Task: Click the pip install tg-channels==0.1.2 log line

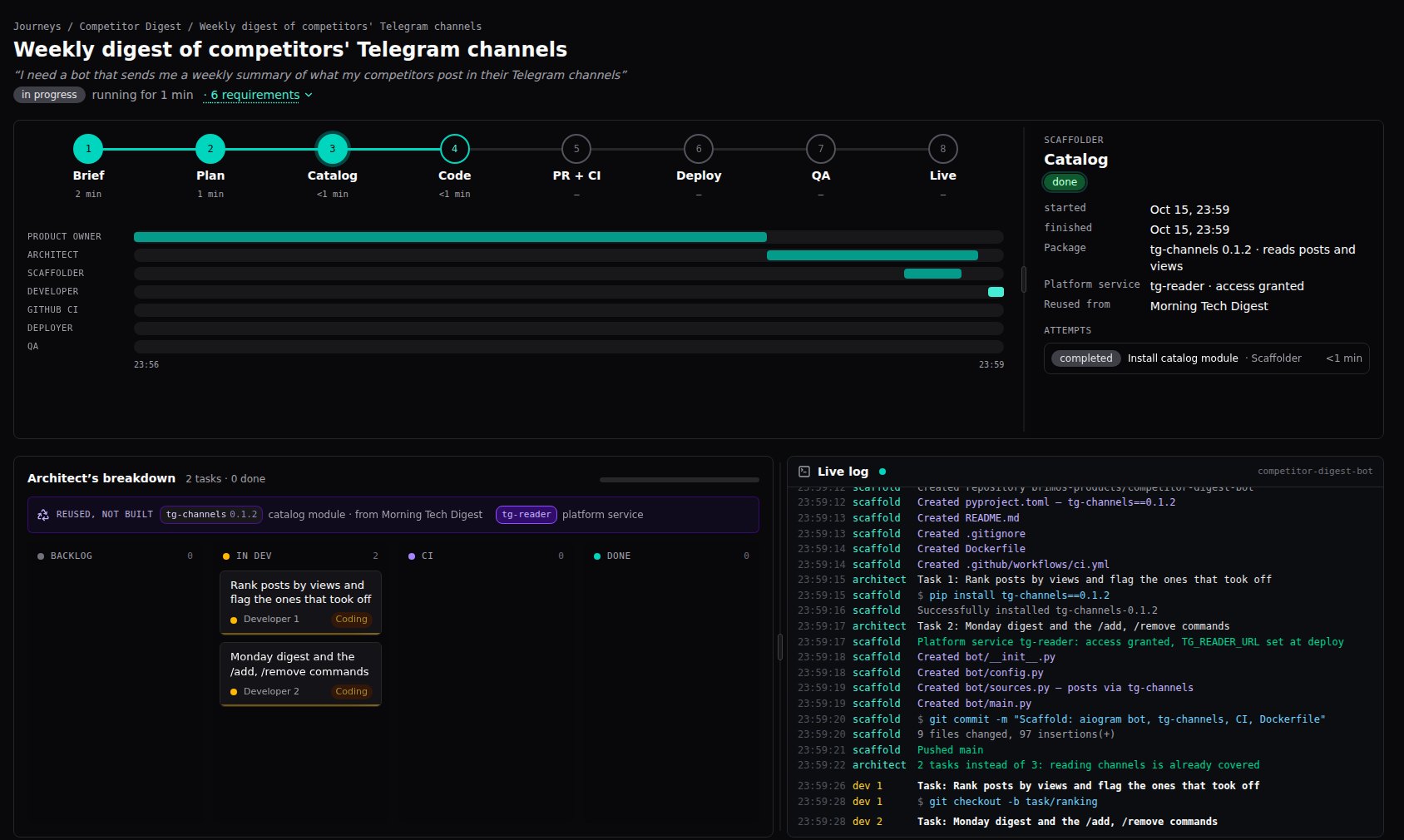Action: 1085,595
